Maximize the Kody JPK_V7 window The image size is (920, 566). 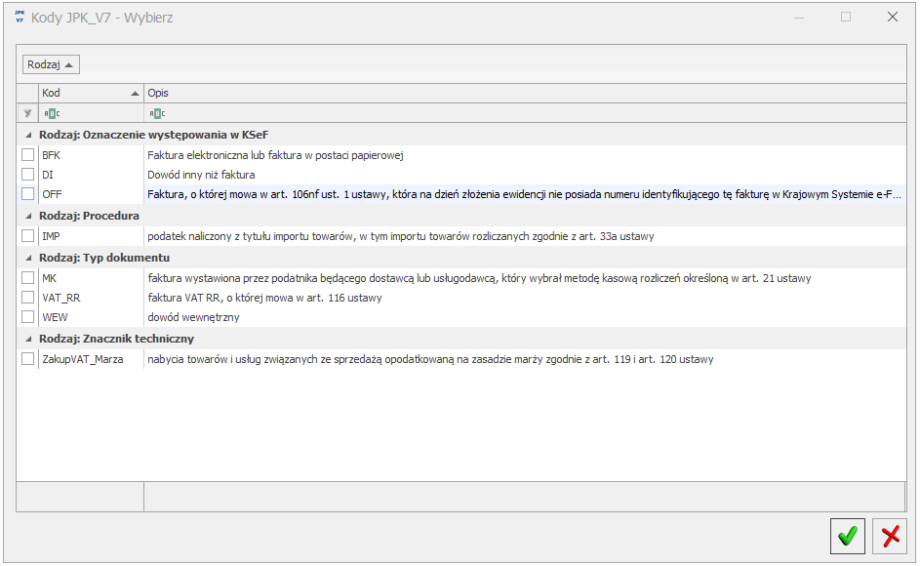[x=846, y=17]
